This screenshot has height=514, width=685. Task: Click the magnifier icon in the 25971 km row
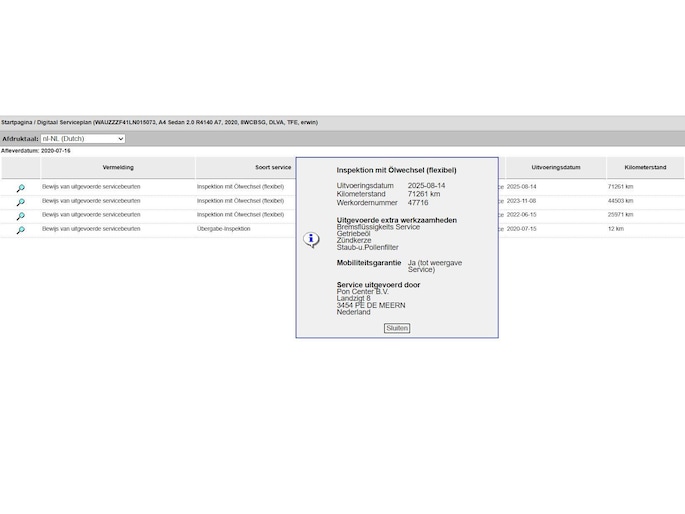click(20, 215)
